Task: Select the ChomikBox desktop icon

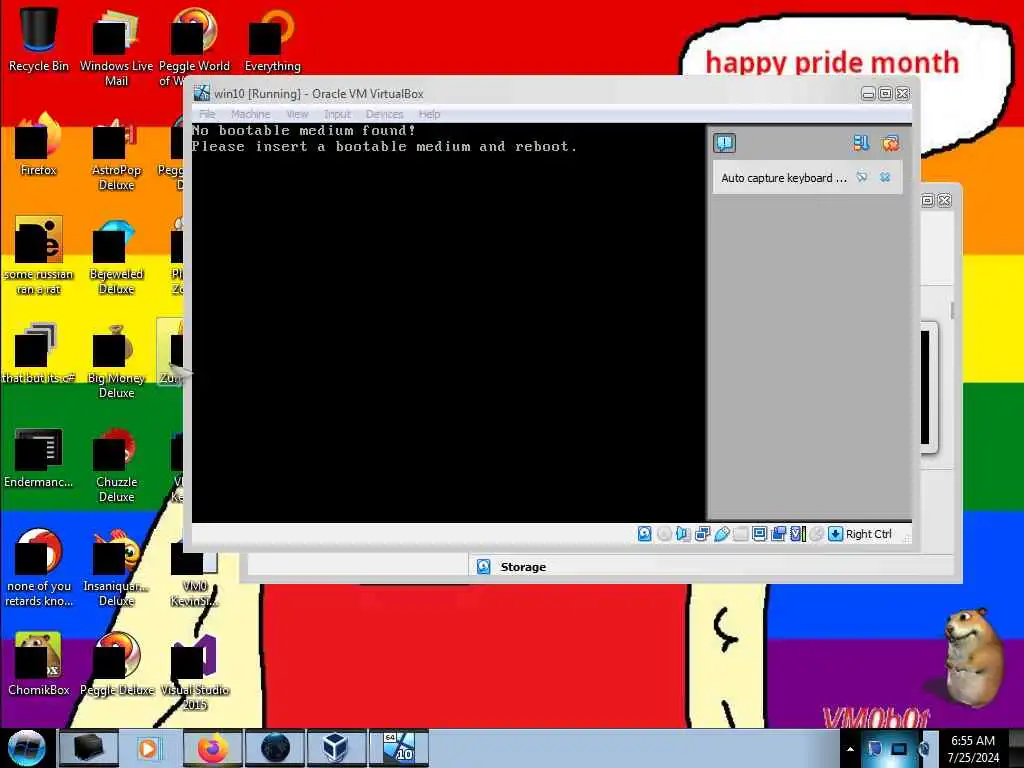Action: [39, 664]
